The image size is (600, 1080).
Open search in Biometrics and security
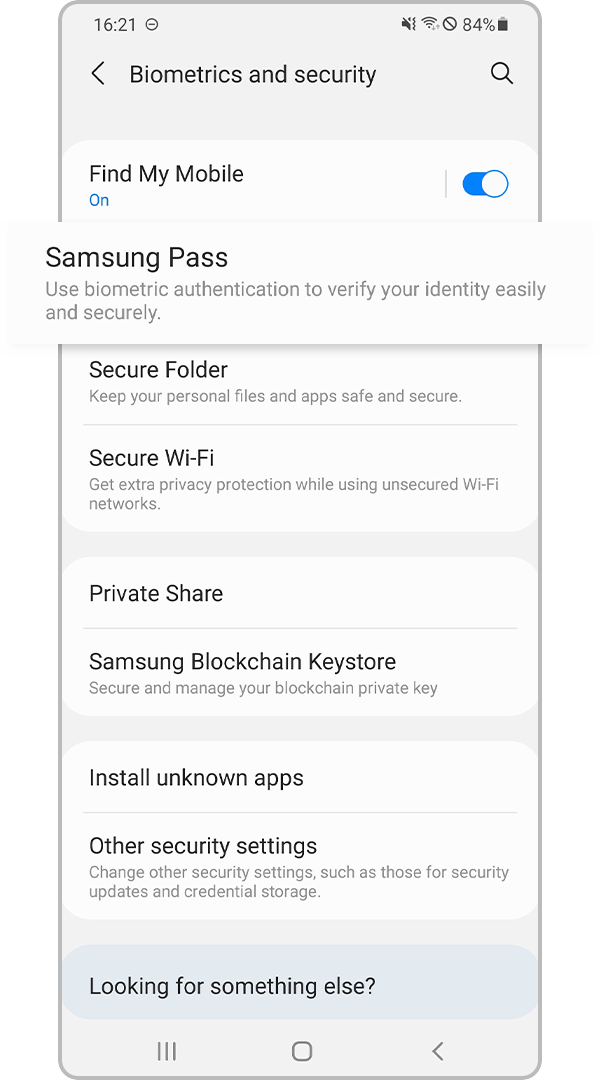tap(502, 73)
